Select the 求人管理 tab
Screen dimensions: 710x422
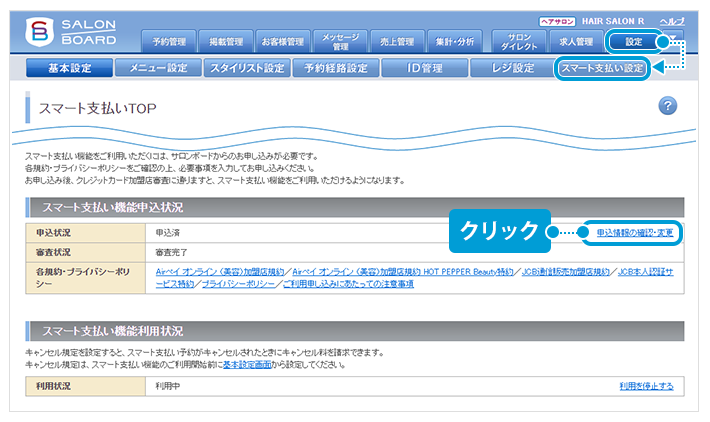tap(576, 42)
